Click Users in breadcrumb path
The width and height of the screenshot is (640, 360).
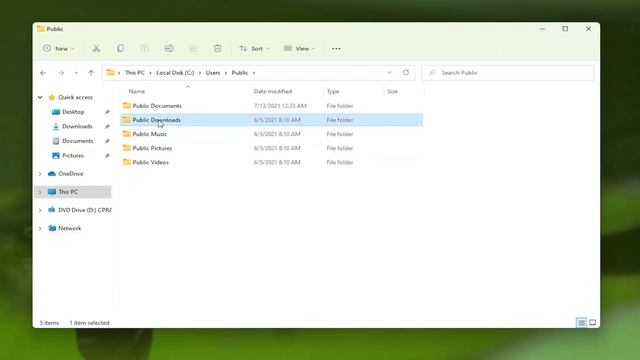[213, 73]
